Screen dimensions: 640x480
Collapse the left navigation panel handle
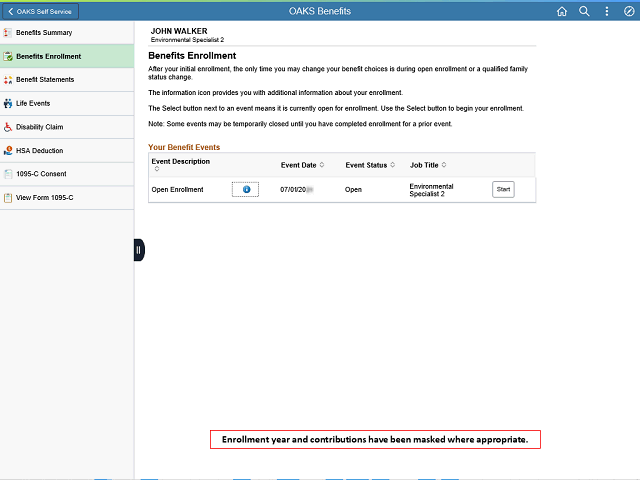pos(139,250)
